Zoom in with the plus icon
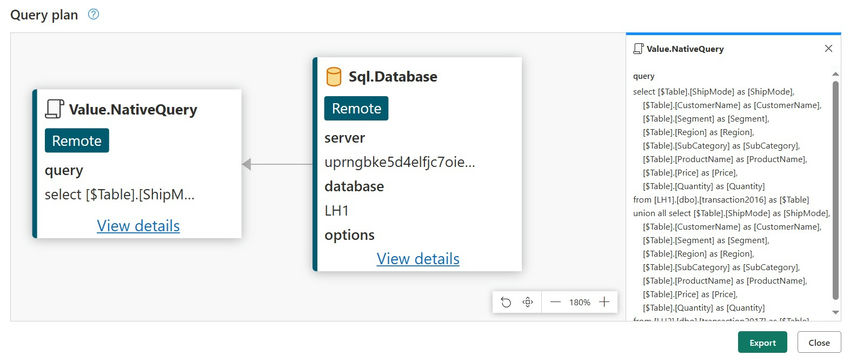 click(x=604, y=302)
